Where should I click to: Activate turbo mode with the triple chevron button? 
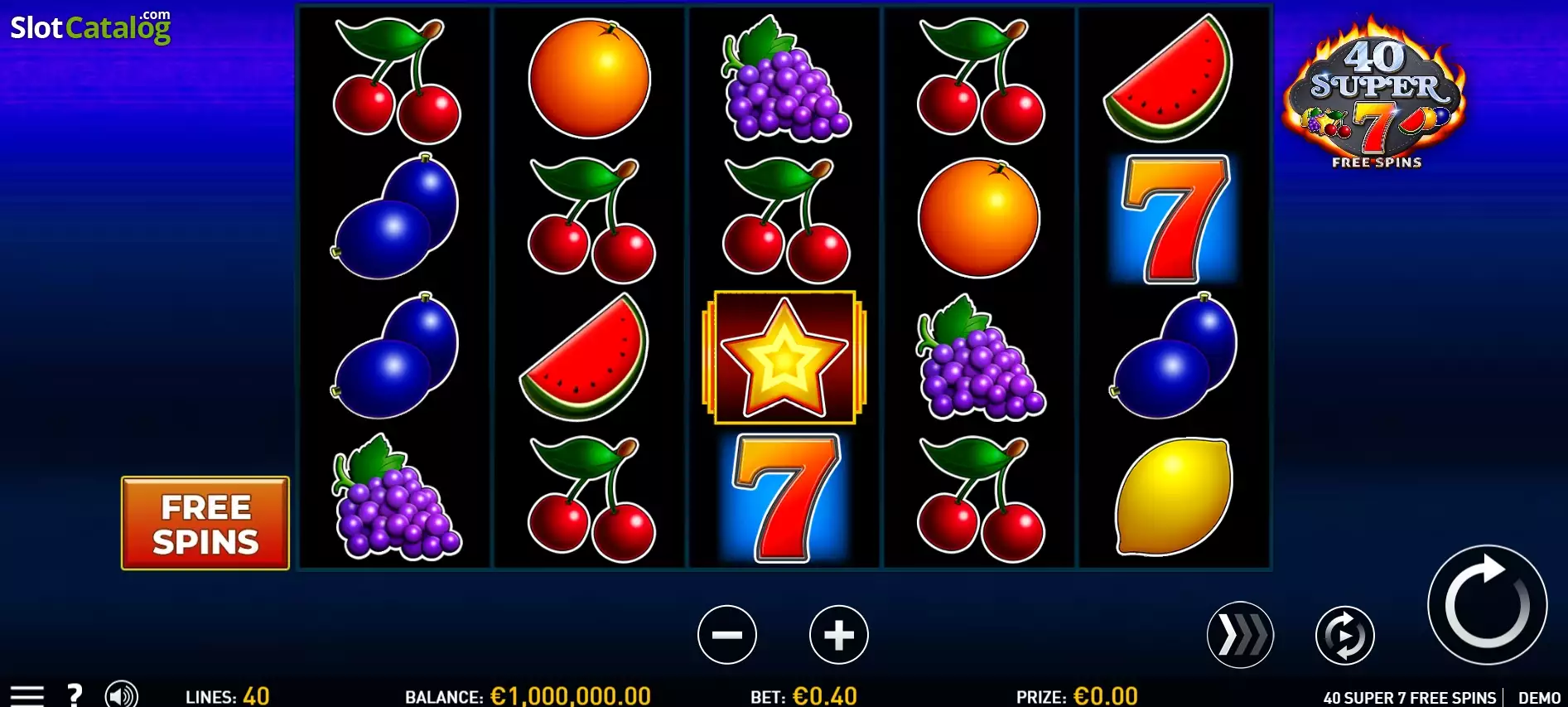1240,635
